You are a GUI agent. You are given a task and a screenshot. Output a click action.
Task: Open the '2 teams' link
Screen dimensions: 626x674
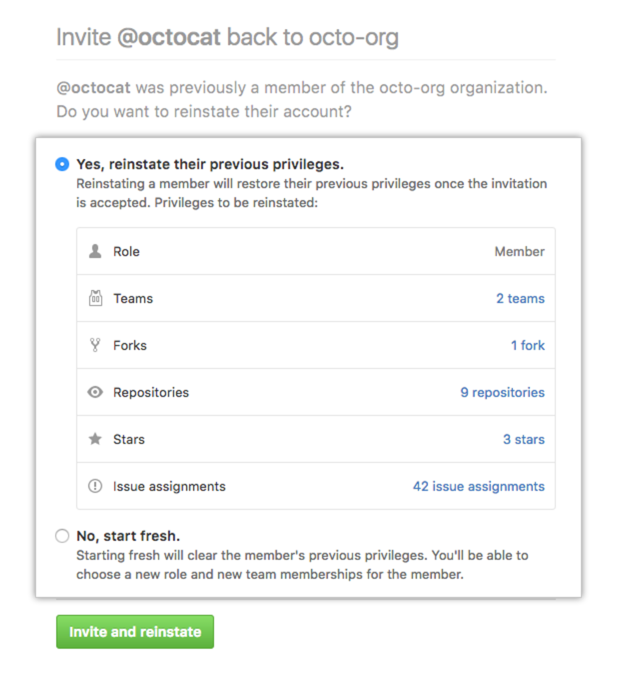click(520, 298)
